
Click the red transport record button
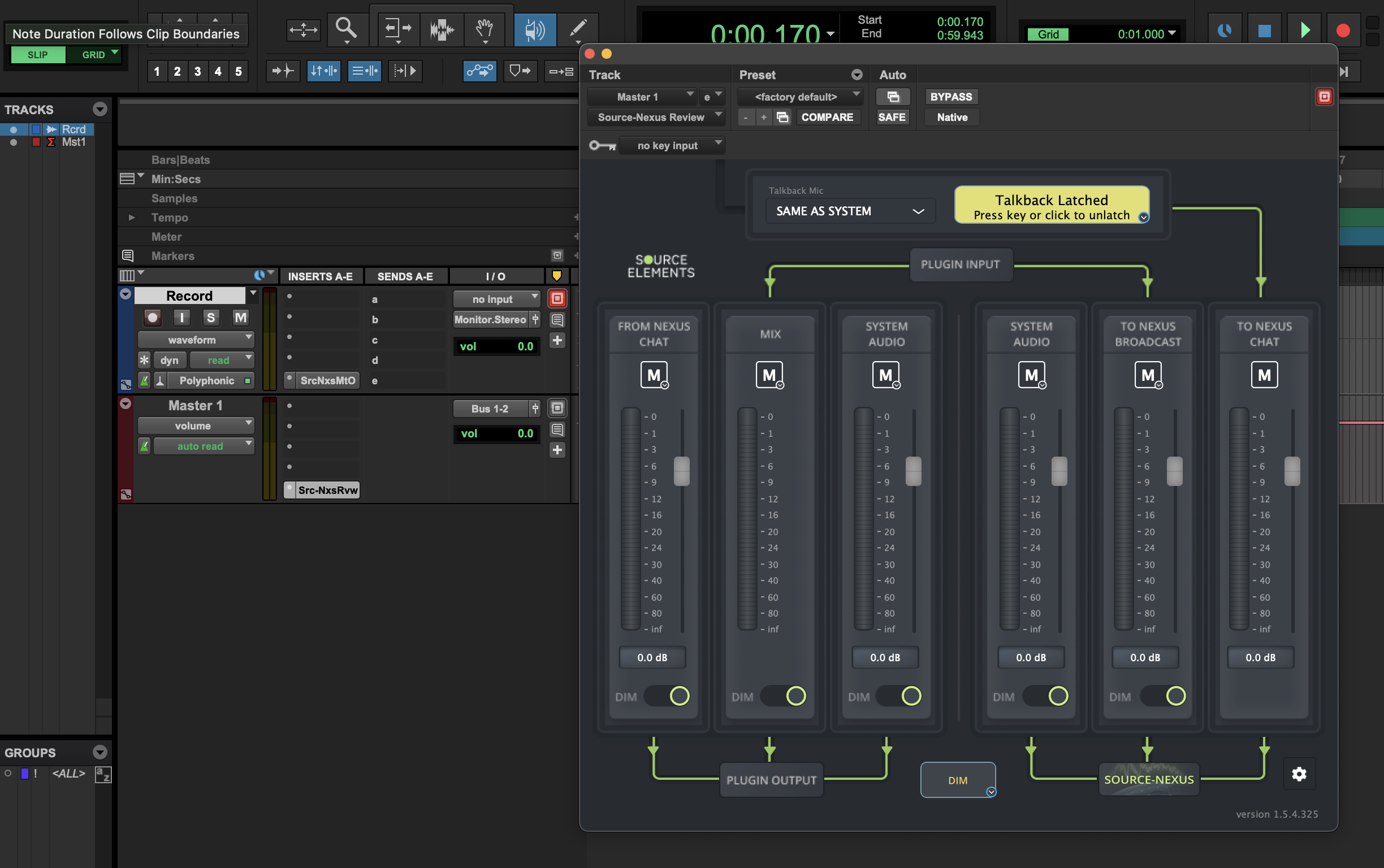(x=1343, y=30)
